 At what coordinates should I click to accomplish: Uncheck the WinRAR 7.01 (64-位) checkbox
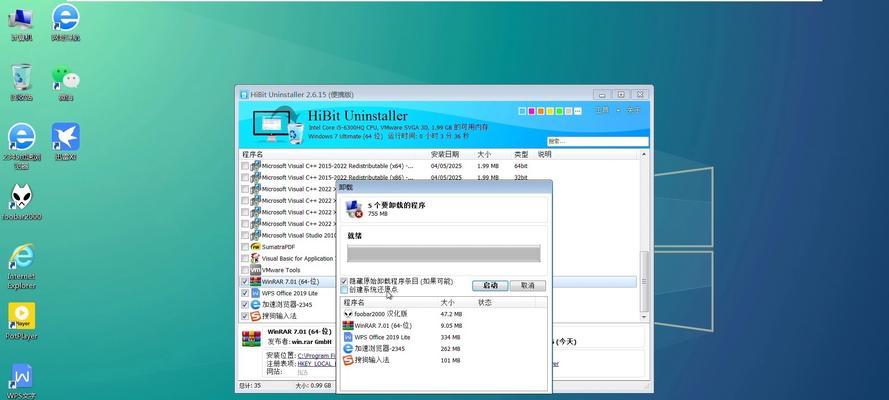(244, 282)
